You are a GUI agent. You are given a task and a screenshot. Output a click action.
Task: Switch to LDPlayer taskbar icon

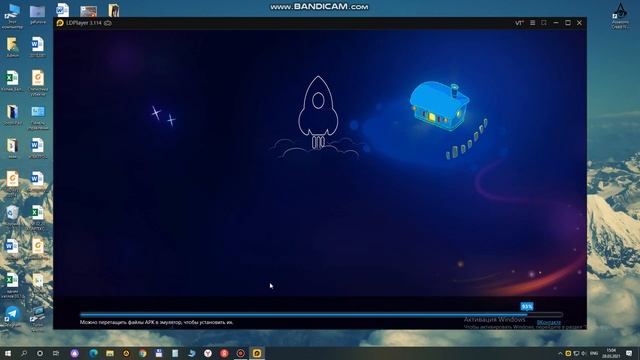[x=257, y=353]
